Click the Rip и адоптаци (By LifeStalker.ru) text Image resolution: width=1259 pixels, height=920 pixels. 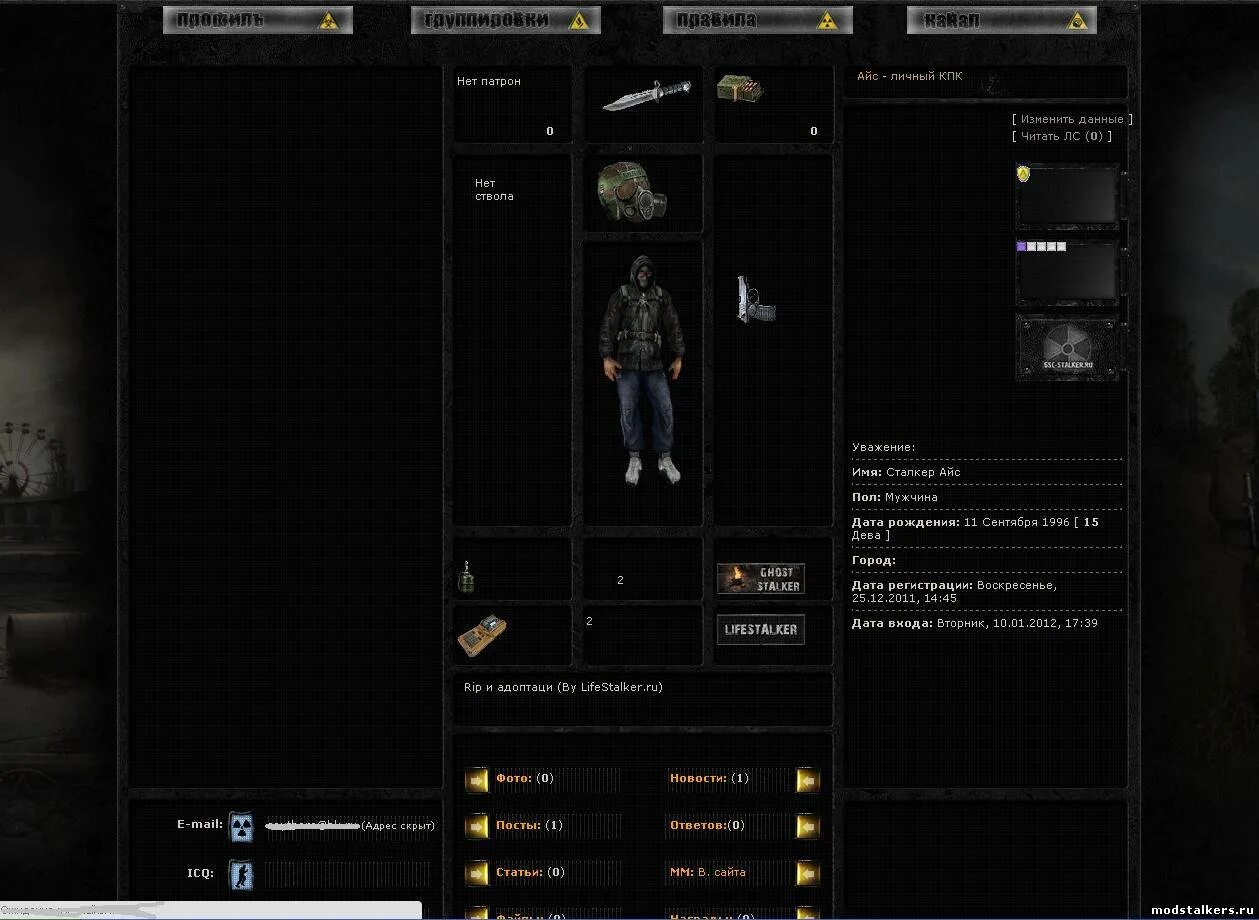pos(563,687)
